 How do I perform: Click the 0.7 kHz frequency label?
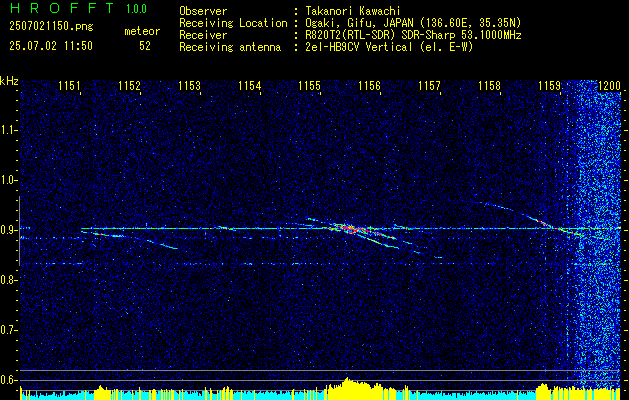tap(8, 330)
